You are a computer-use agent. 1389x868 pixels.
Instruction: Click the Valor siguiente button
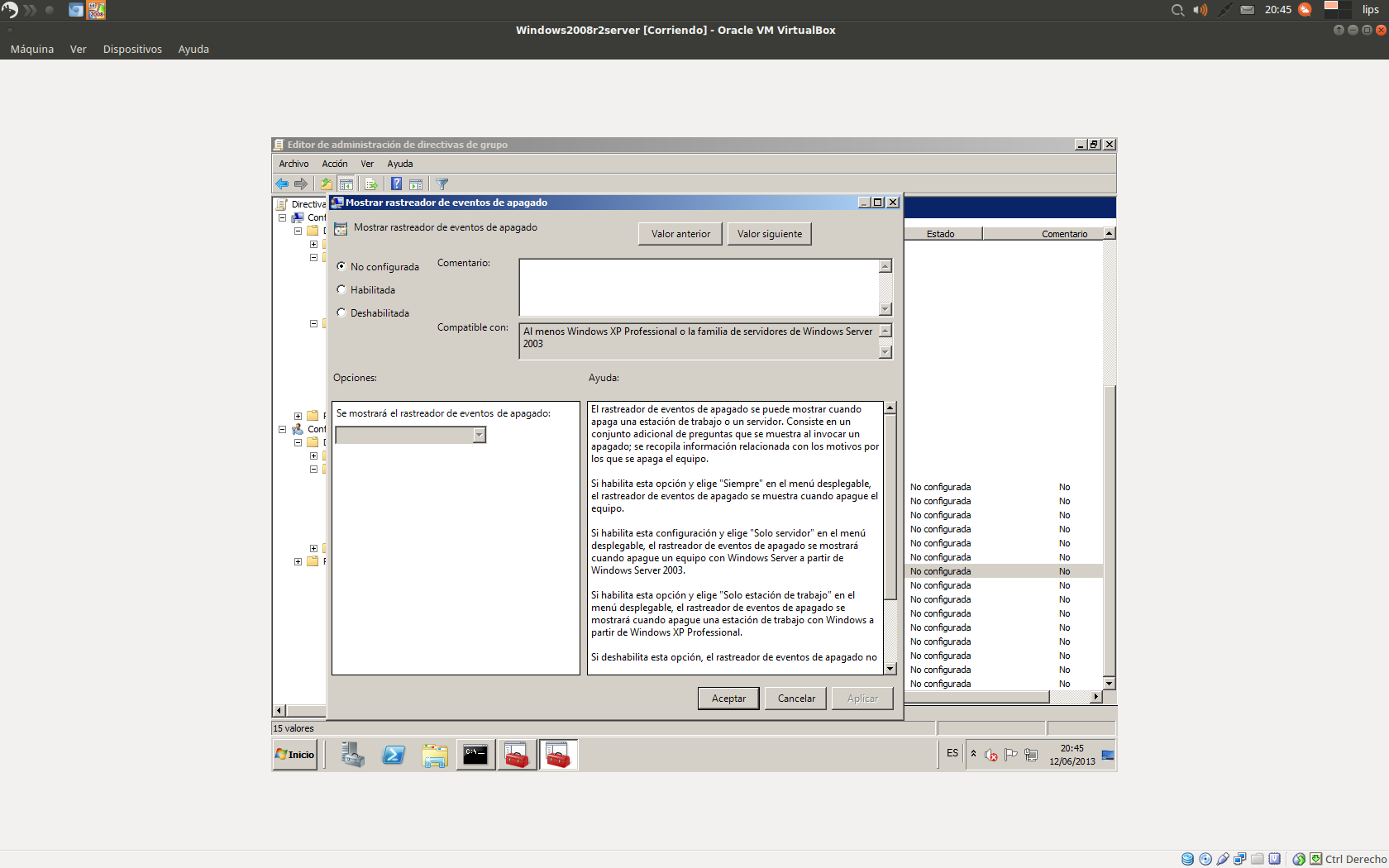[x=769, y=234]
